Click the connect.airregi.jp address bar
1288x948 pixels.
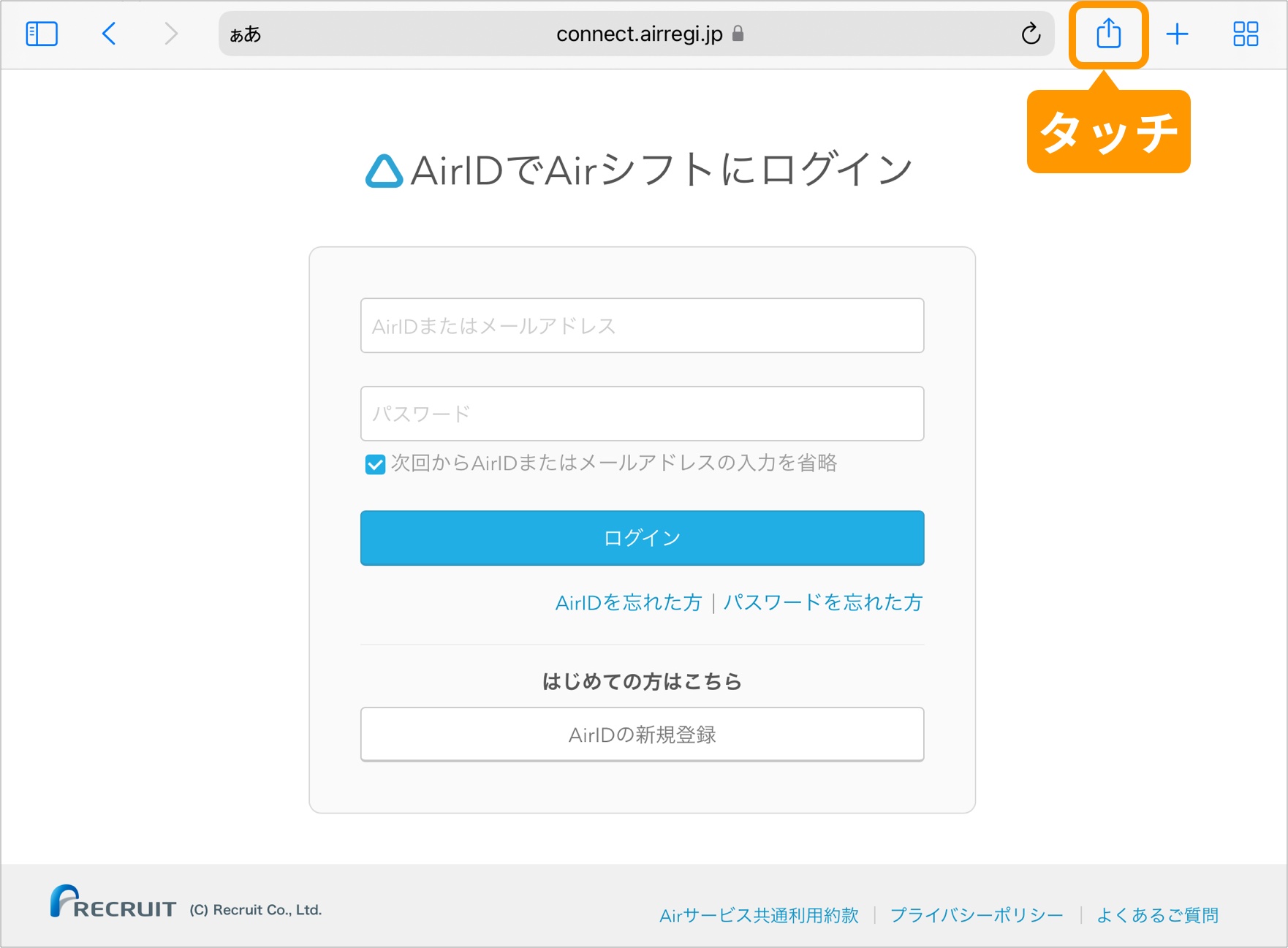pyautogui.click(x=639, y=34)
